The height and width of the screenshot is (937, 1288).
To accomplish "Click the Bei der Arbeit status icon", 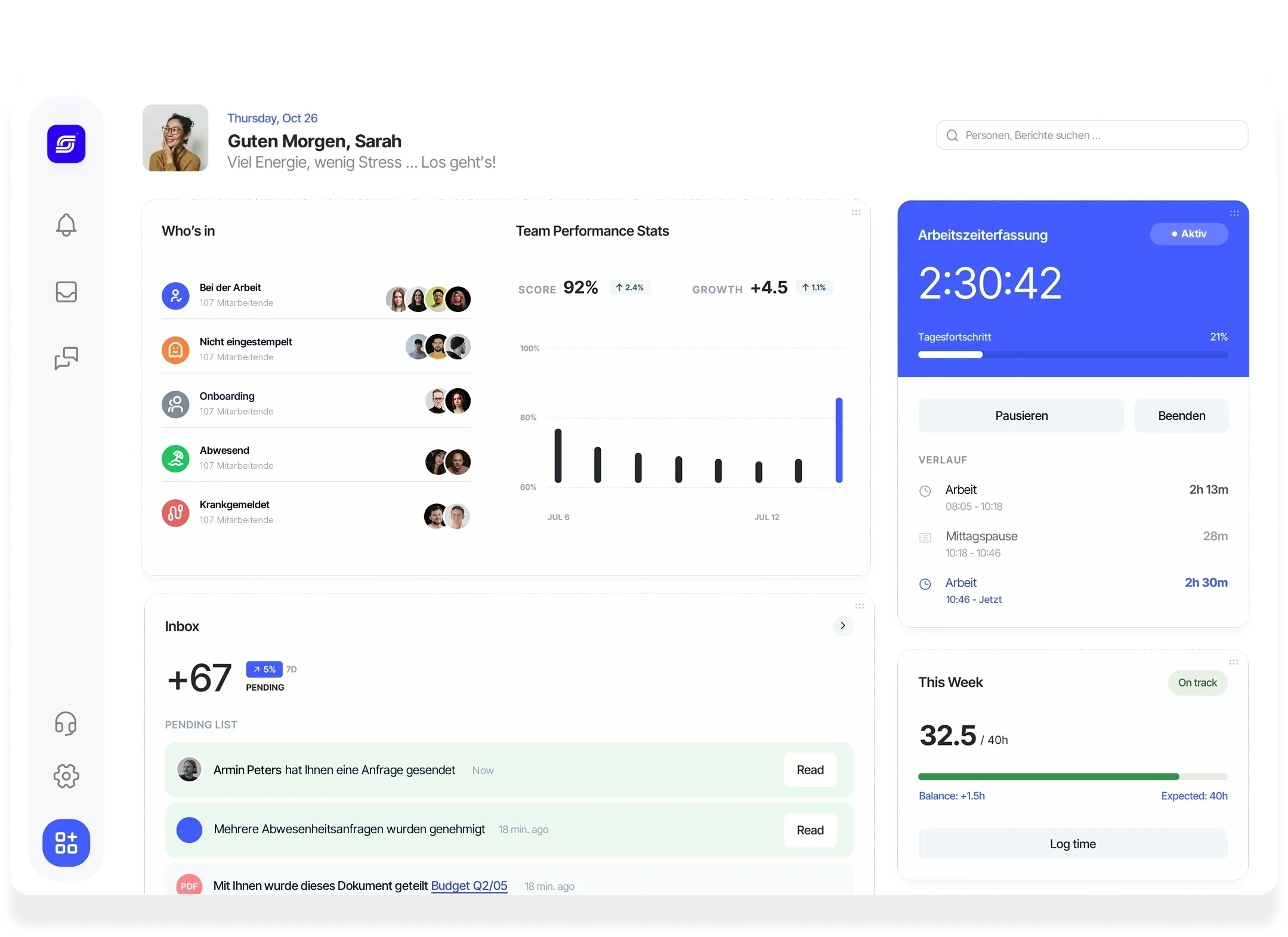I will pyautogui.click(x=175, y=296).
